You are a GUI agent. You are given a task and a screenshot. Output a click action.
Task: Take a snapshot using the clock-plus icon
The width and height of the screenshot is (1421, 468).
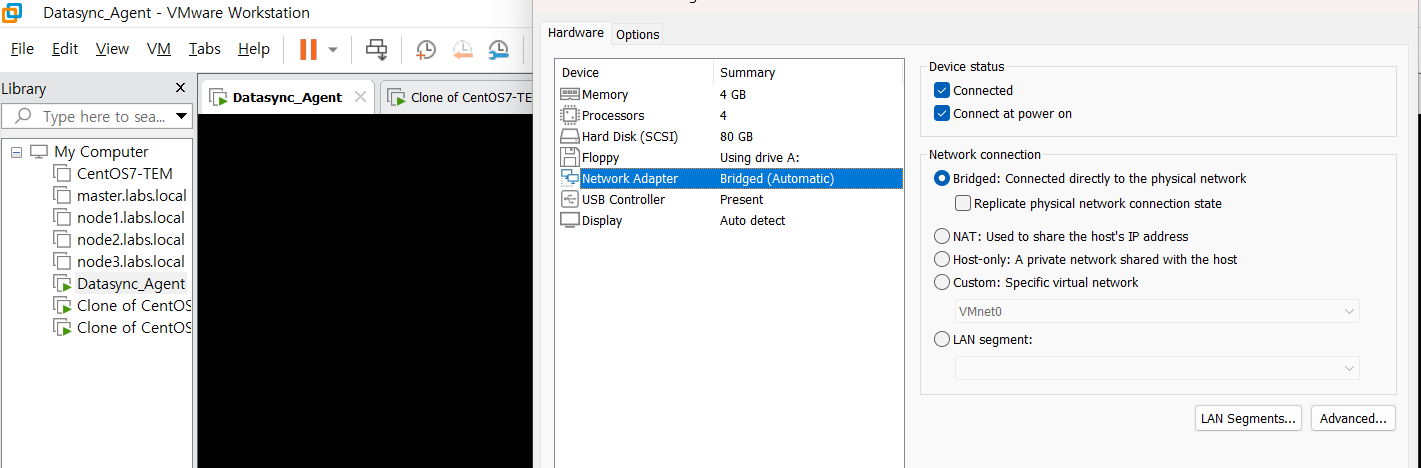[426, 49]
